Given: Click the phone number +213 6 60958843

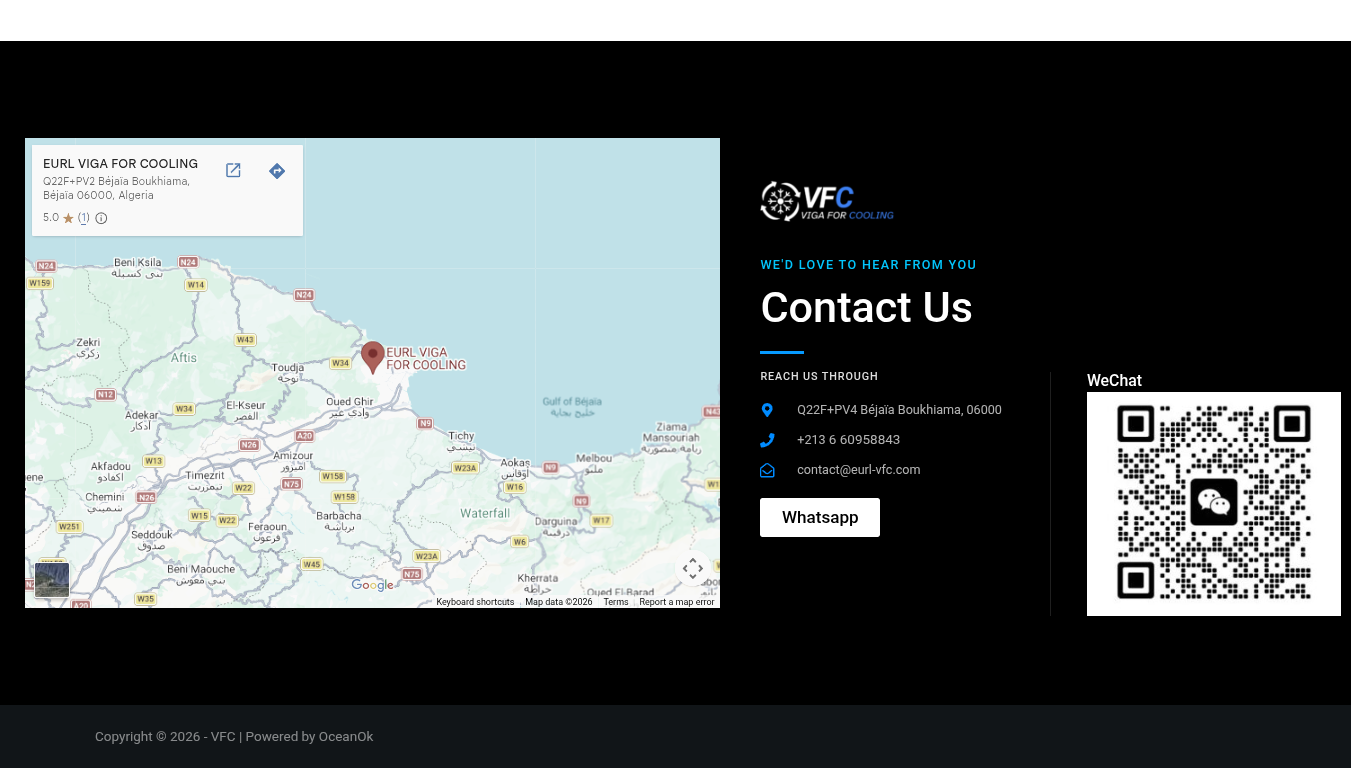Looking at the screenshot, I should [848, 440].
